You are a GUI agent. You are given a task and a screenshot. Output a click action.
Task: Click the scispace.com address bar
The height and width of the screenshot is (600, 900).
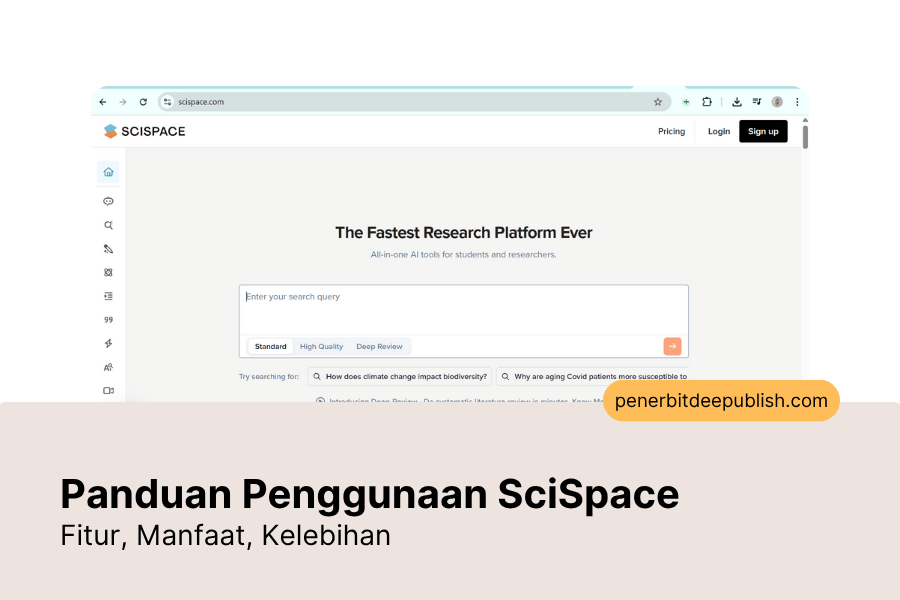coord(414,102)
